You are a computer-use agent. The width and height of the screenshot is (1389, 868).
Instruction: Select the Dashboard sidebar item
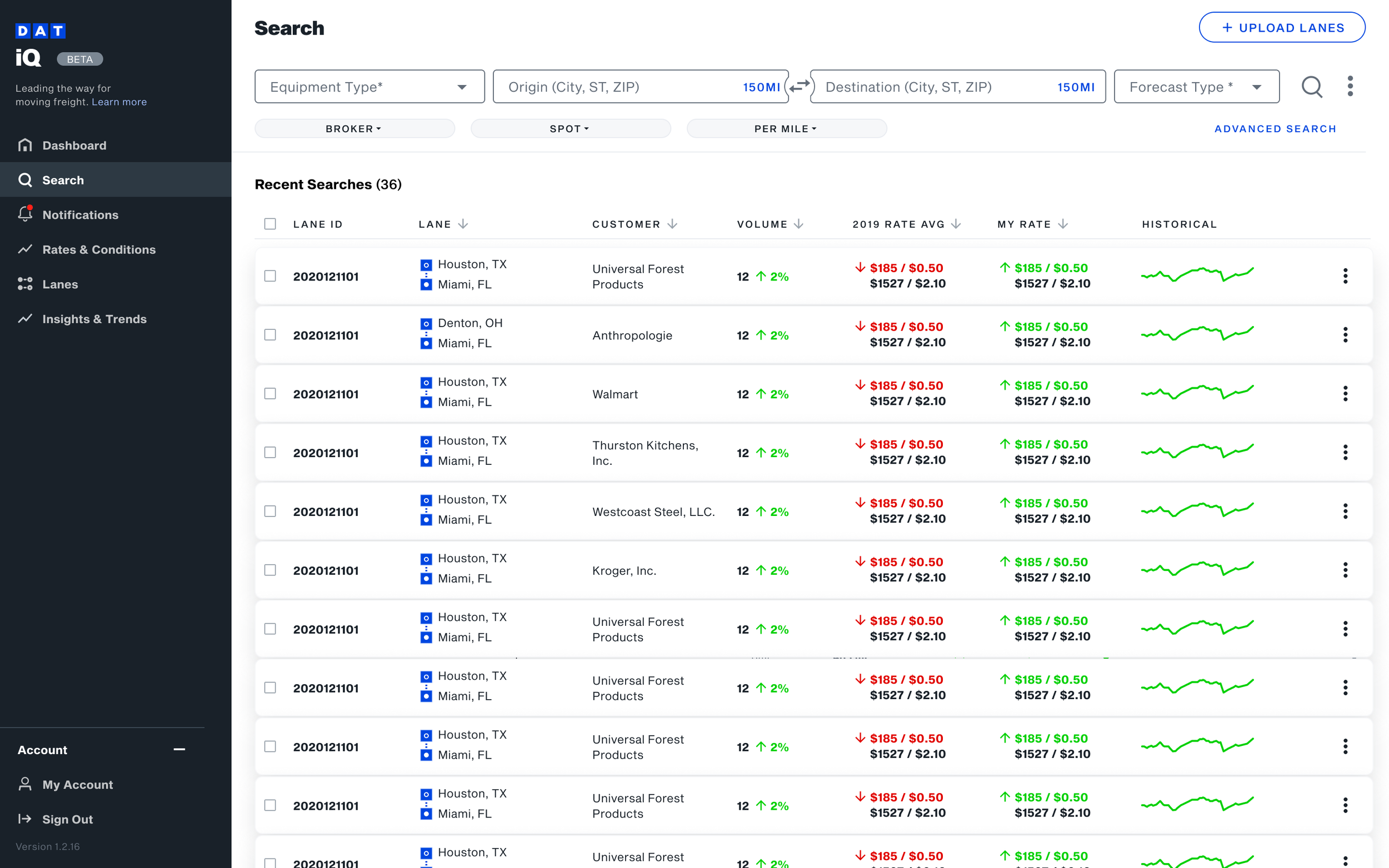coord(74,144)
